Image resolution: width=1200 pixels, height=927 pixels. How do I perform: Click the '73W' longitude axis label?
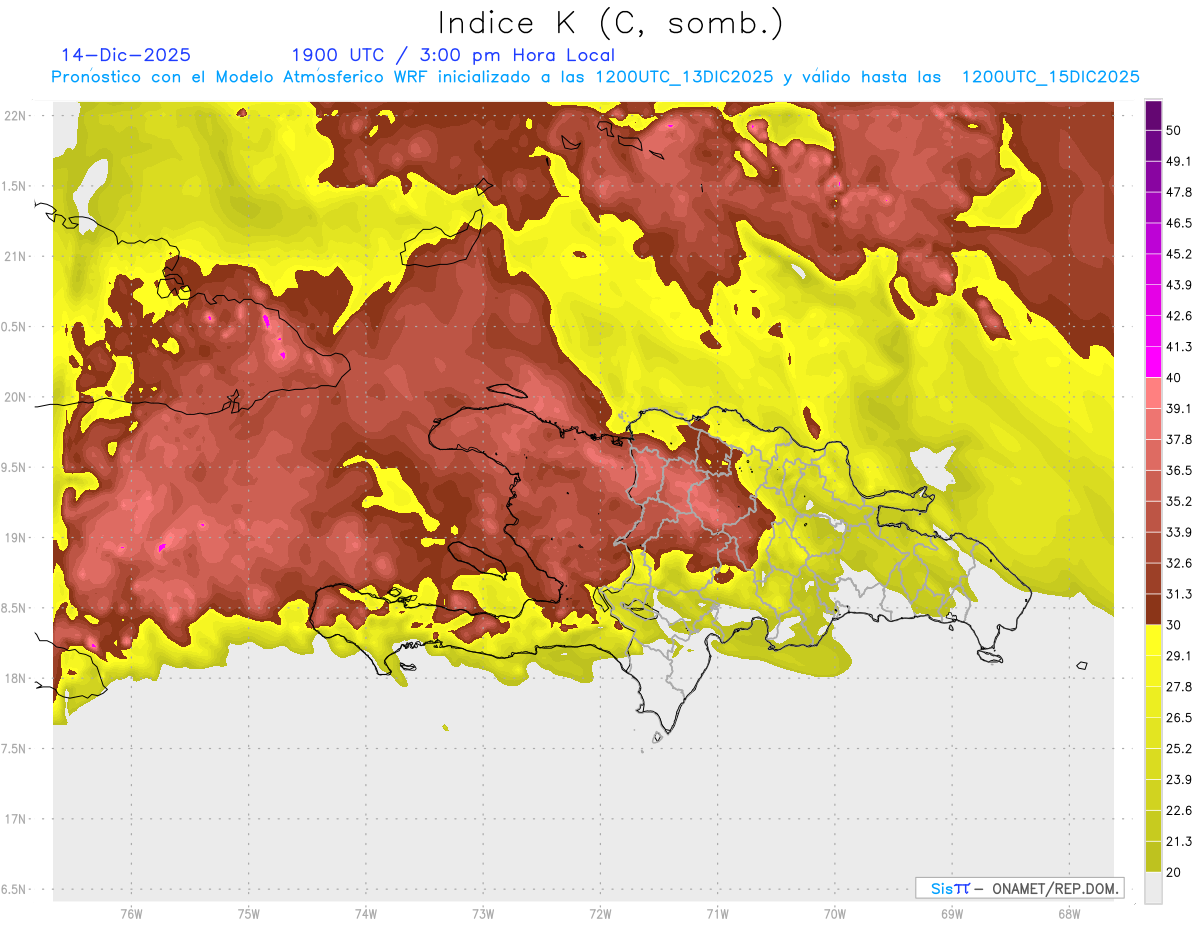point(483,913)
